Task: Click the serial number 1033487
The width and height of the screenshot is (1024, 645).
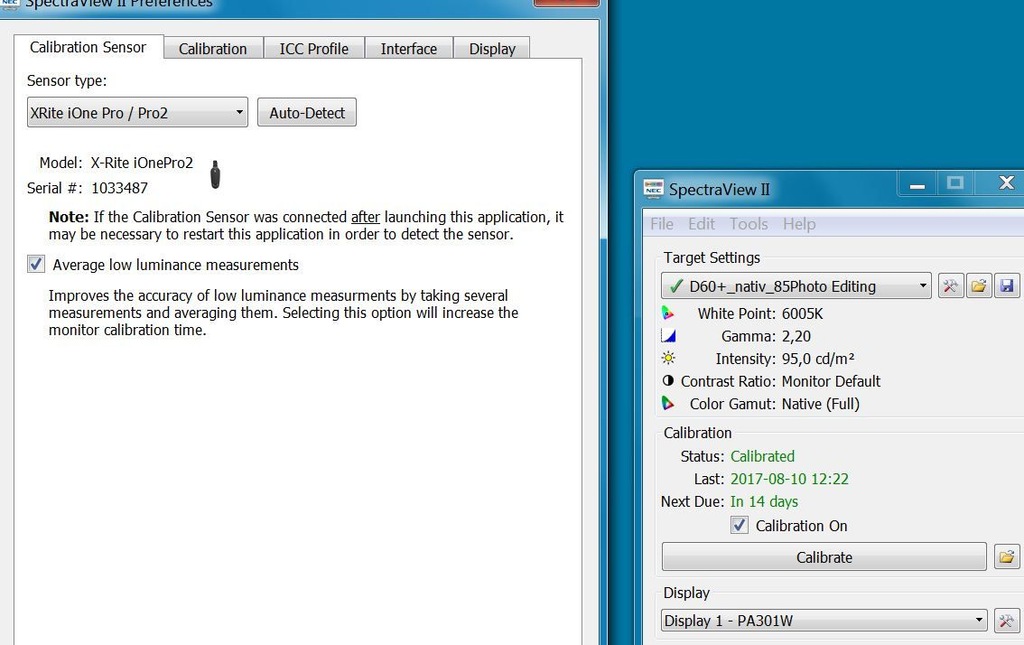Action: pos(120,188)
